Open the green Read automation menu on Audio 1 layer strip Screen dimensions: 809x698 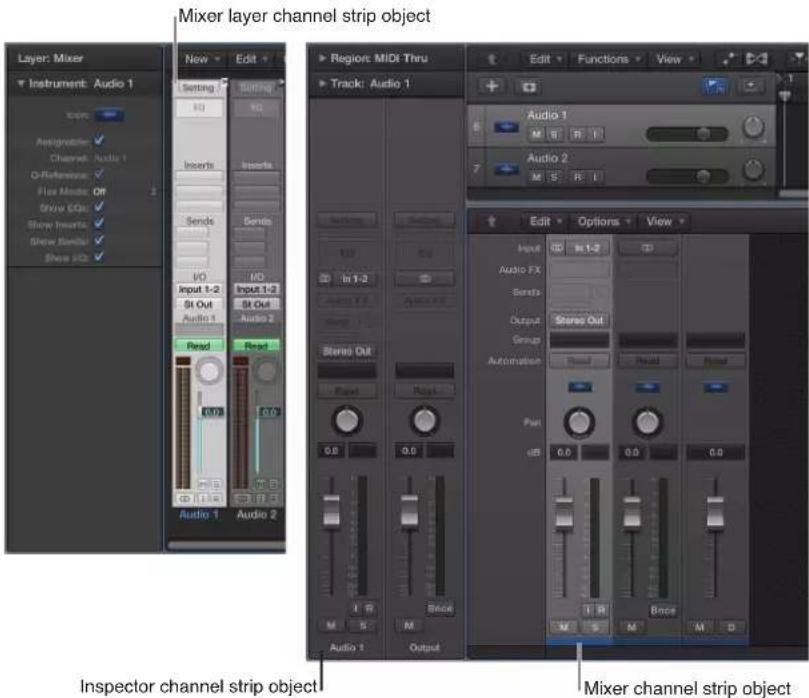click(x=199, y=346)
